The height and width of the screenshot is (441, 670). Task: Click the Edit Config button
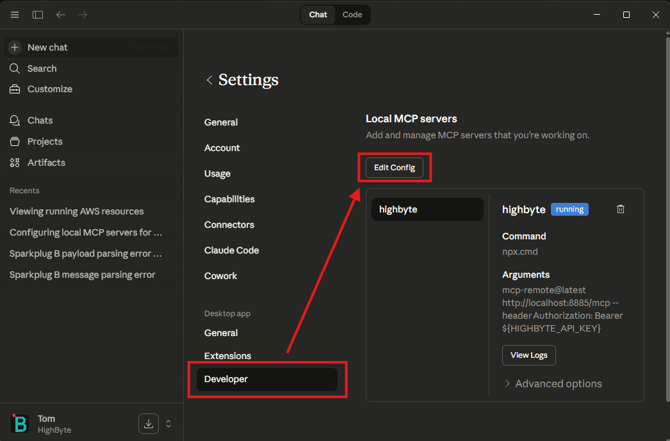(x=394, y=168)
